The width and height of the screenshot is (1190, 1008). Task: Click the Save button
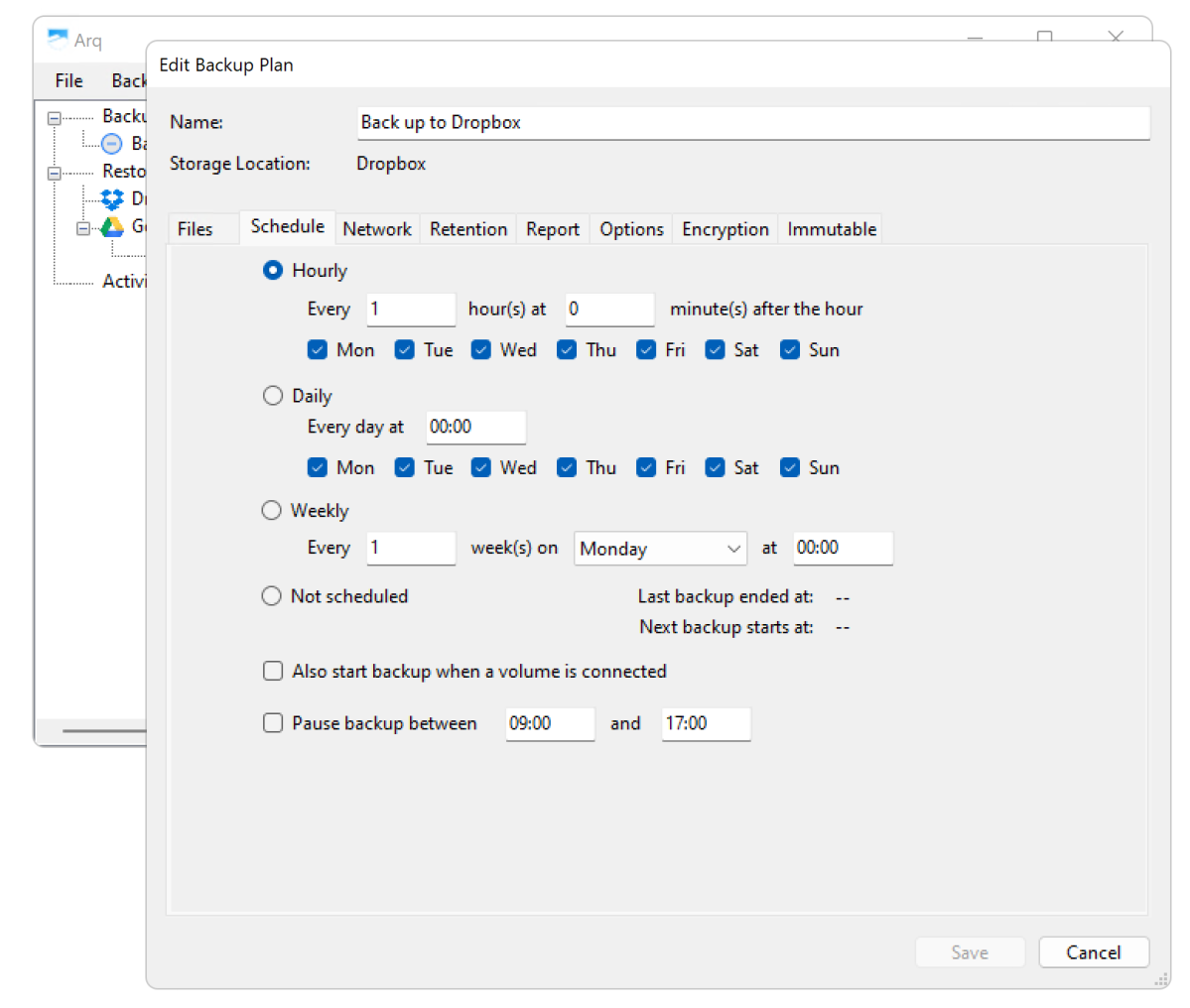(x=969, y=952)
